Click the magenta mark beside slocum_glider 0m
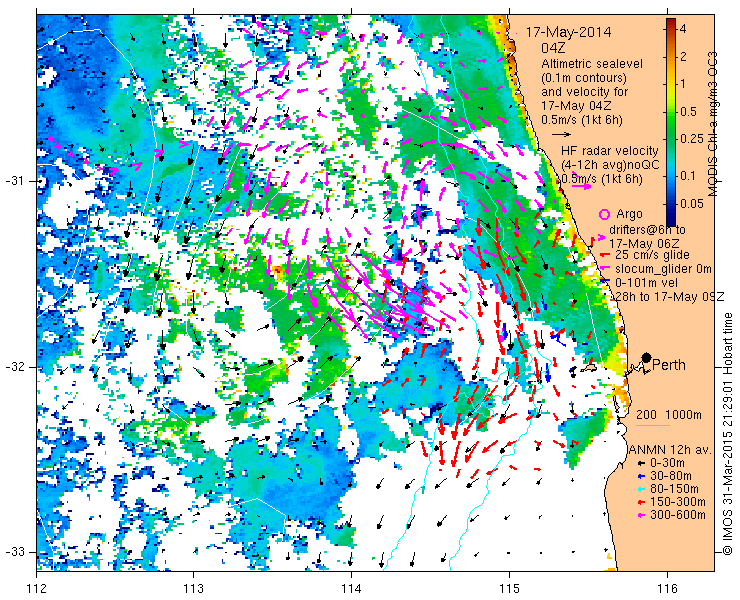This screenshot has width=740, height=600. pos(604,269)
